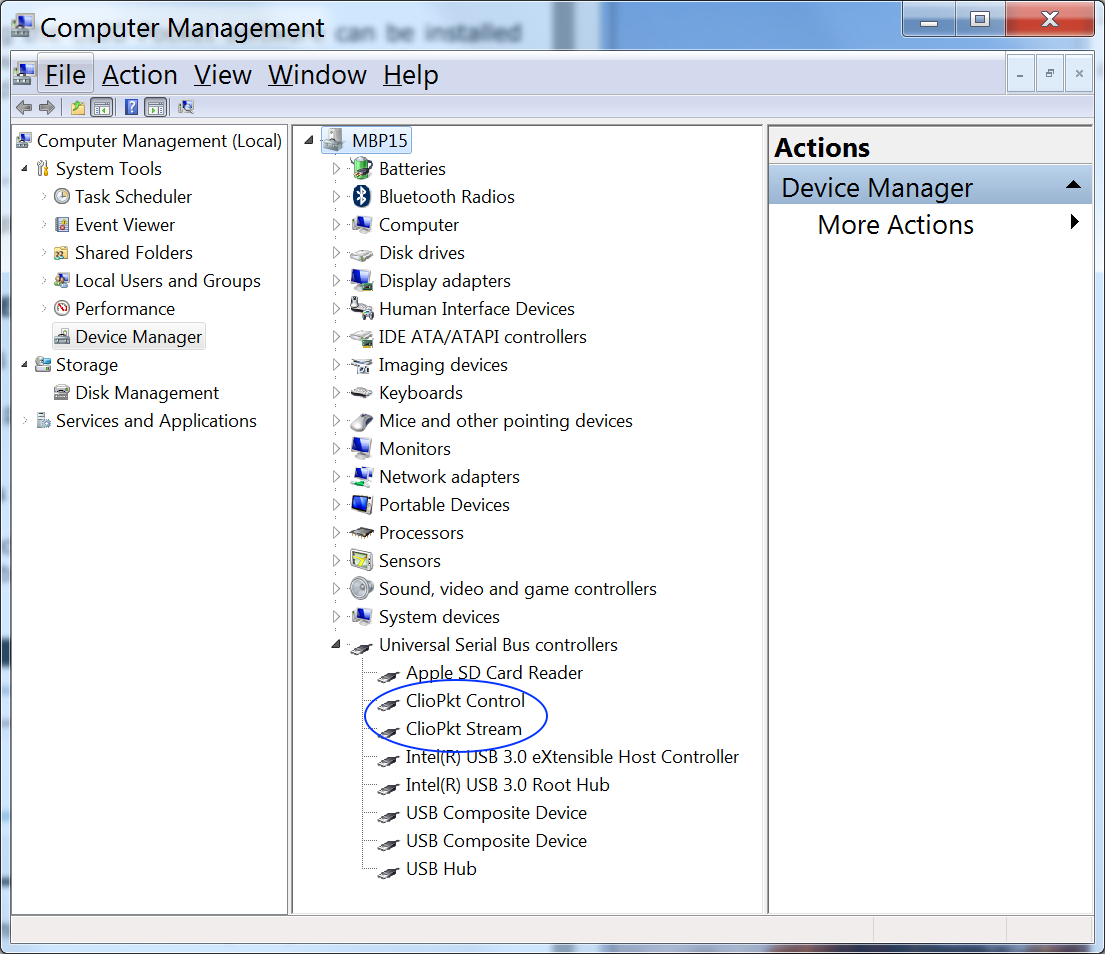Select the USB Hub device
The height and width of the screenshot is (954, 1105).
pos(441,869)
